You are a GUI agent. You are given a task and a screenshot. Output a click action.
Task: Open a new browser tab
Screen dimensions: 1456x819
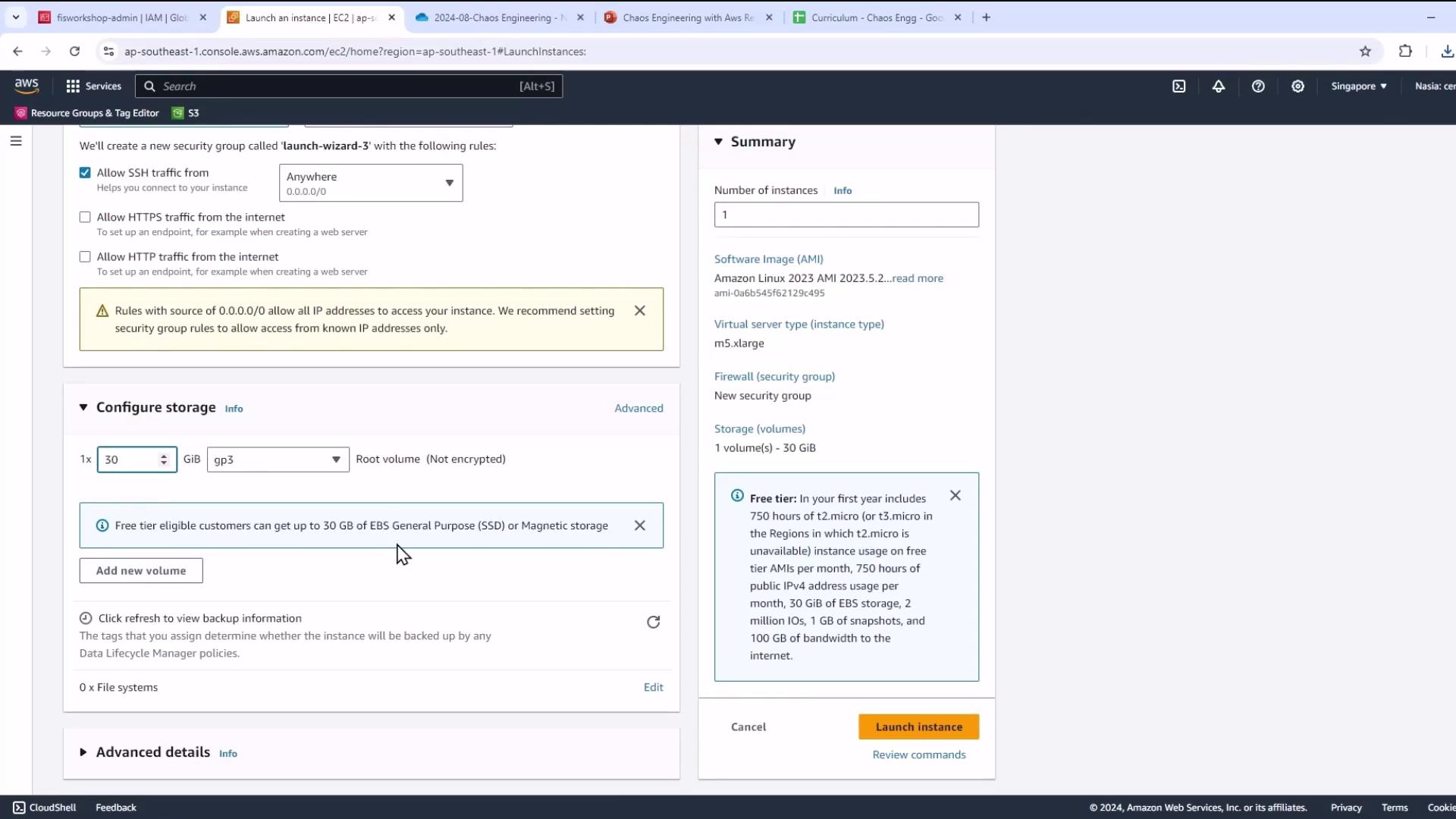pos(986,17)
